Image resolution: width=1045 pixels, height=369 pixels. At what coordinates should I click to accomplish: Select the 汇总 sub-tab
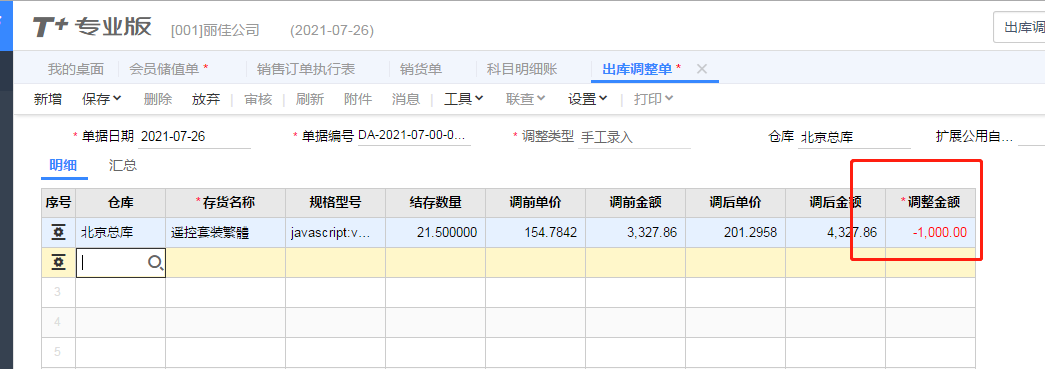click(123, 165)
